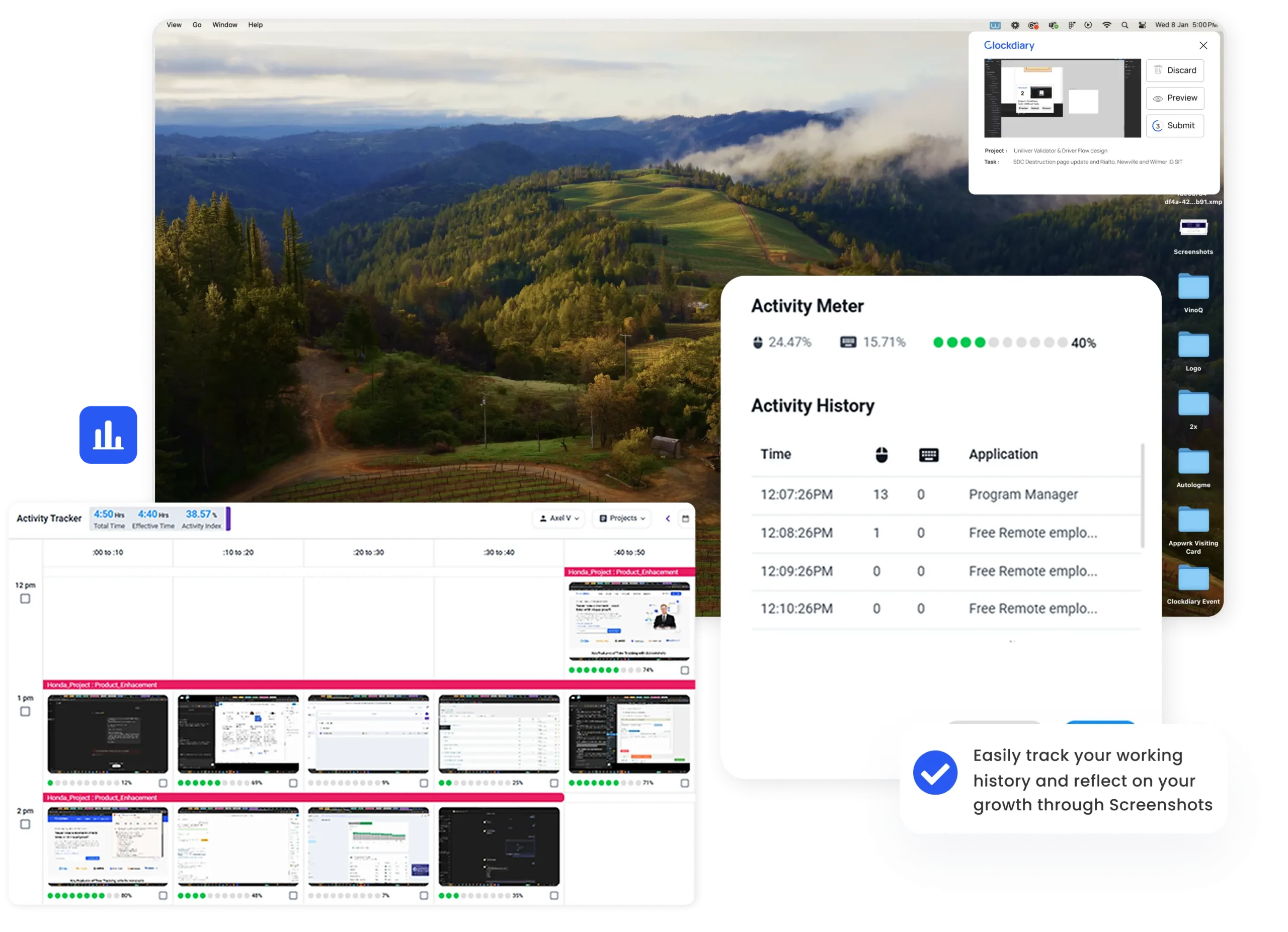1288x932 pixels.
Task: Click the Clockdiary logo in popup
Action: pyautogui.click(x=1009, y=45)
